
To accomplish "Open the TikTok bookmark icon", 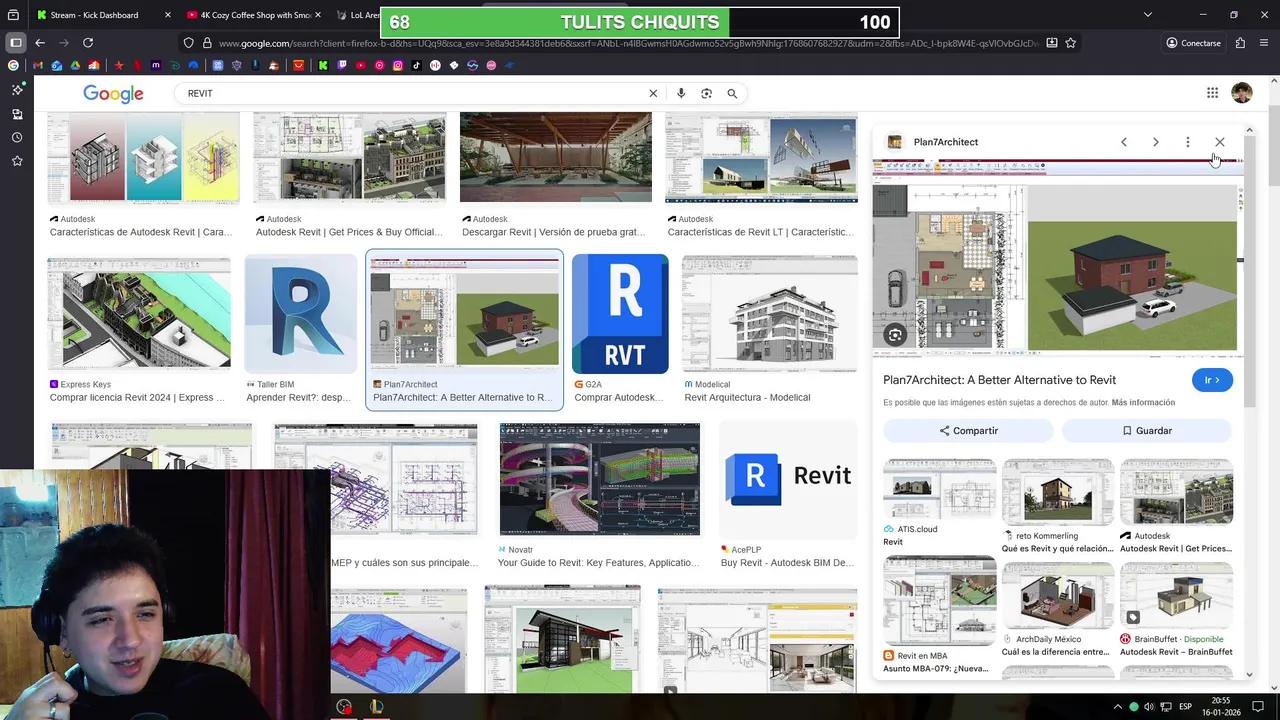I will point(417,66).
